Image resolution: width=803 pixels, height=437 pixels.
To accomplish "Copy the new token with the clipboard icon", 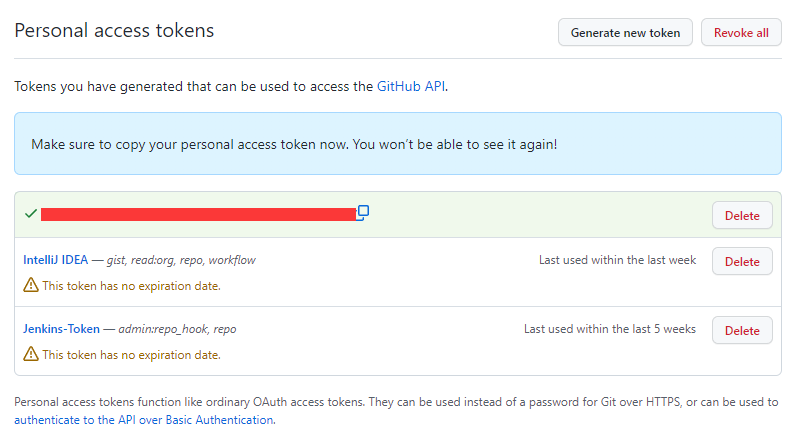I will click(x=363, y=212).
